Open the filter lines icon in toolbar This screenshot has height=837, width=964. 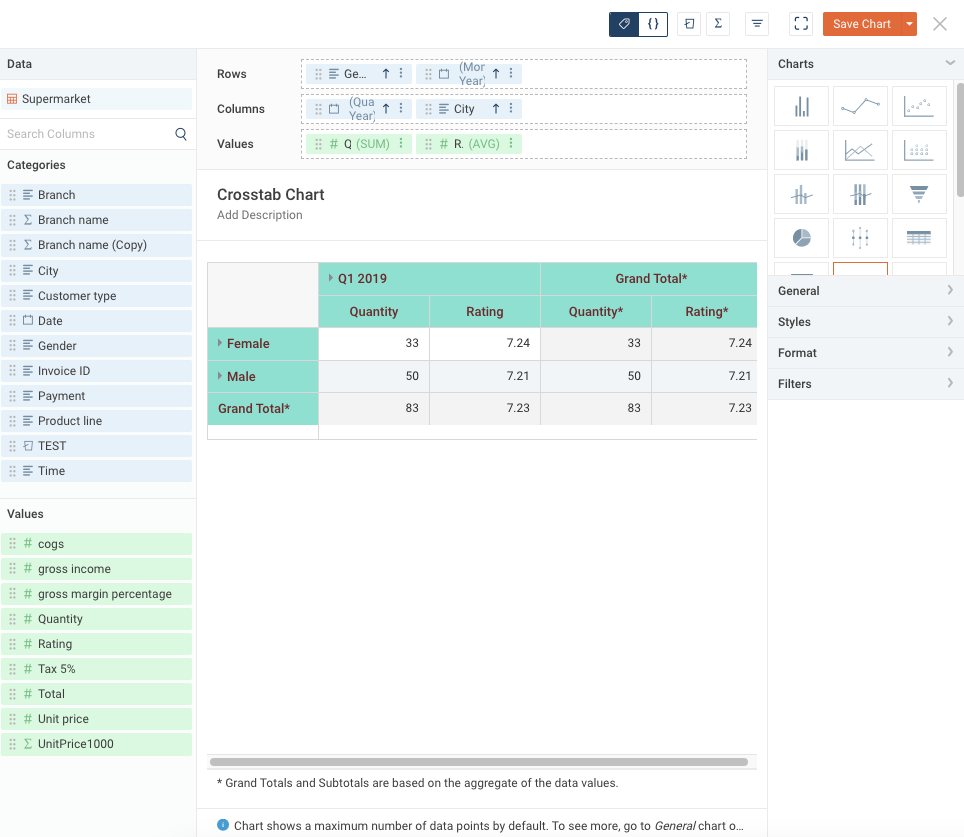pos(757,24)
